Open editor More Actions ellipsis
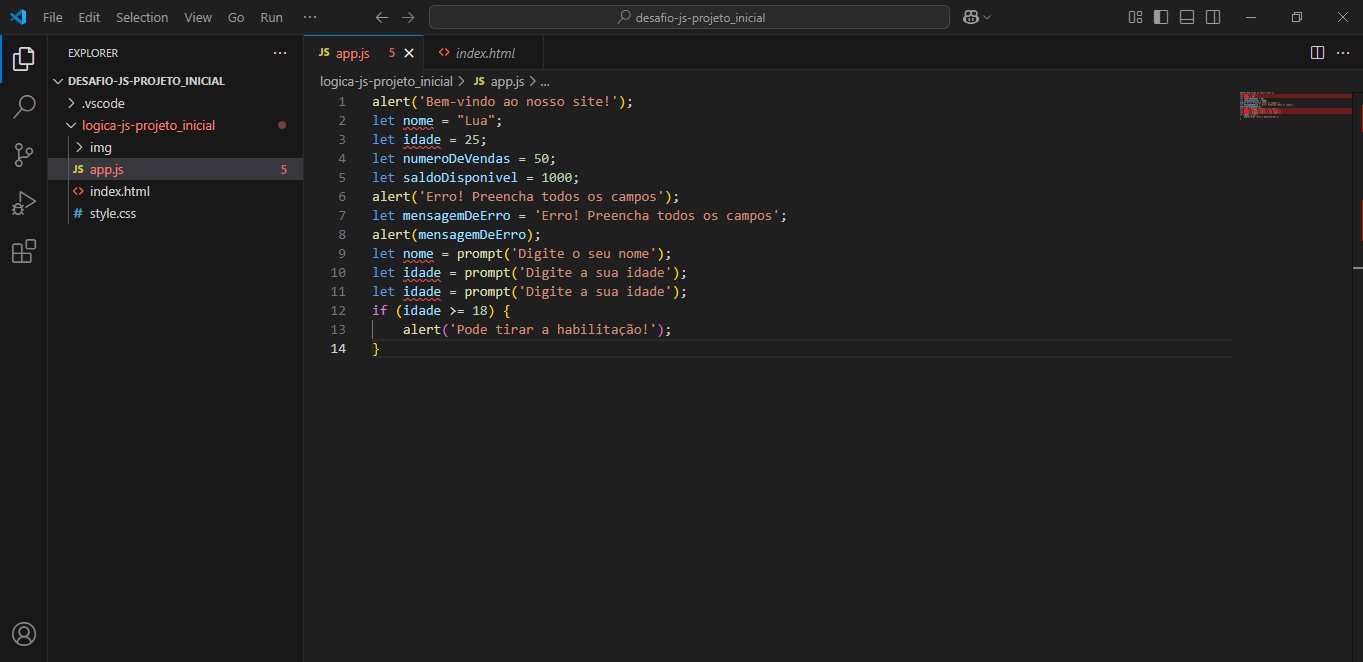This screenshot has width=1363, height=662. click(x=1343, y=52)
